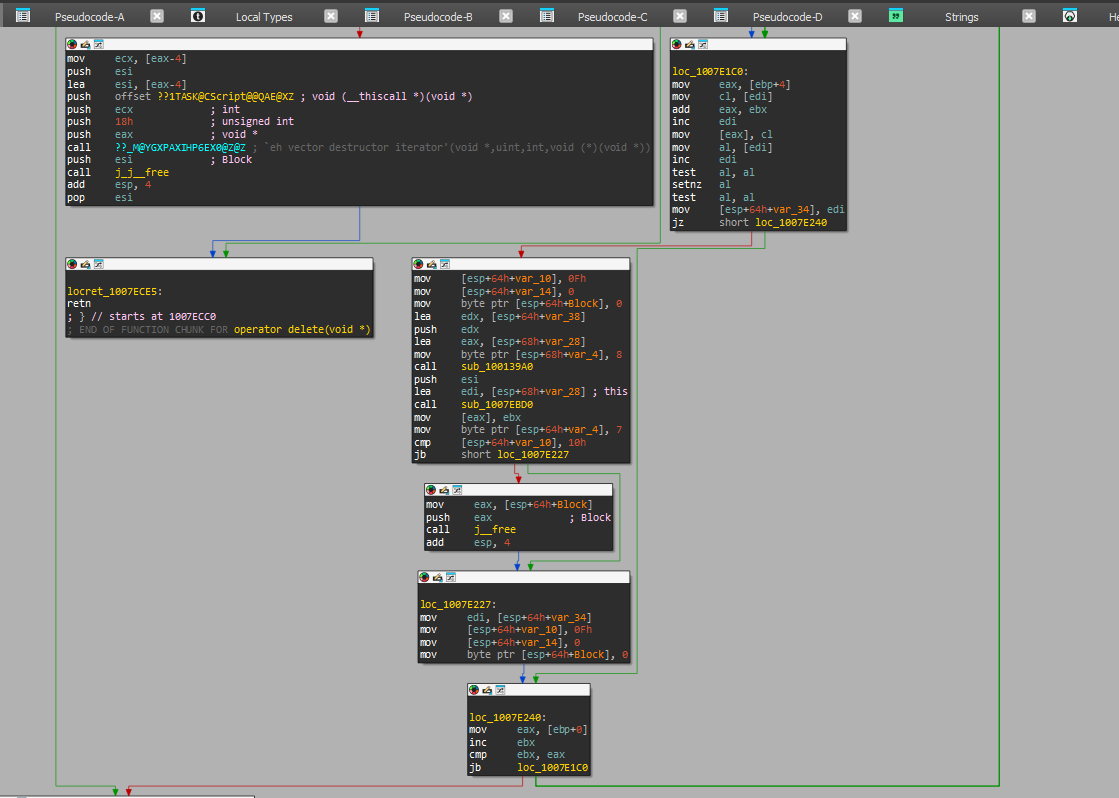The image size is (1119, 798).
Task: Click pencil icon on vector destructor iterator node
Action: tap(86, 44)
